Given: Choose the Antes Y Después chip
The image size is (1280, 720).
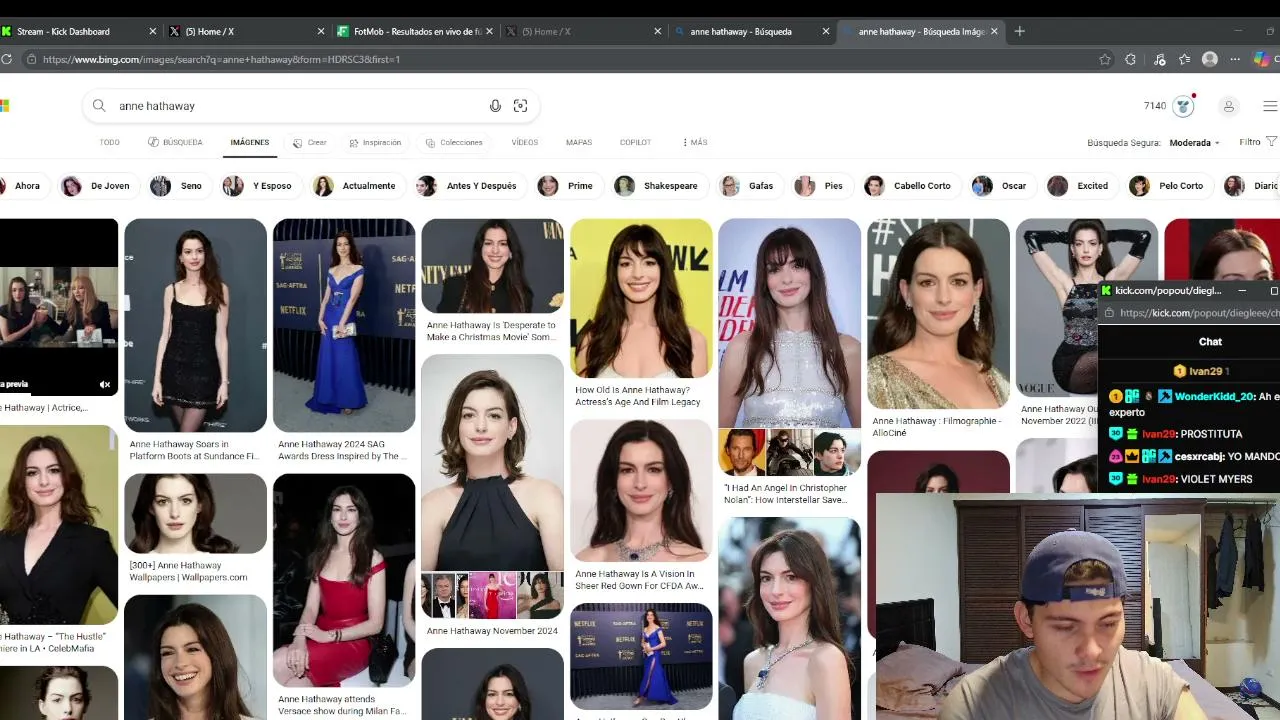Looking at the screenshot, I should 469,186.
